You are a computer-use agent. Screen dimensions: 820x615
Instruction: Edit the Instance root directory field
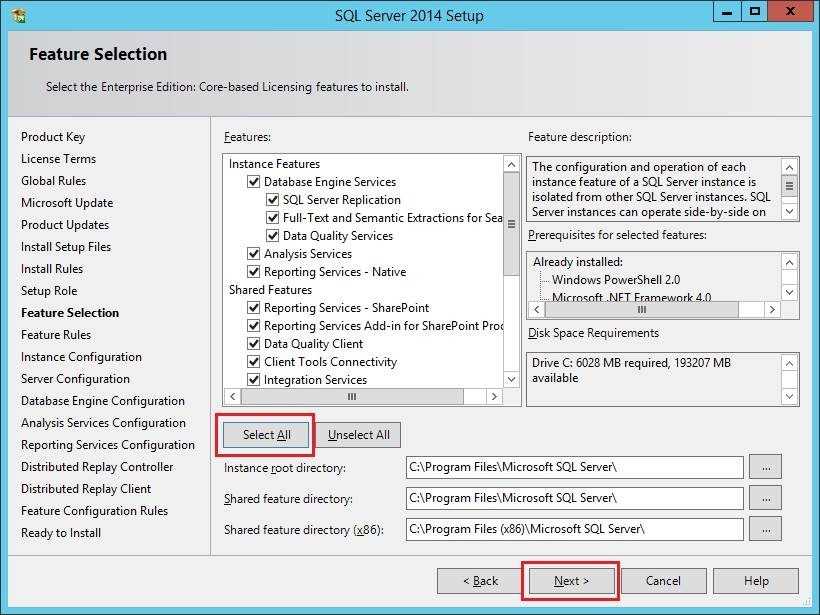click(x=574, y=467)
